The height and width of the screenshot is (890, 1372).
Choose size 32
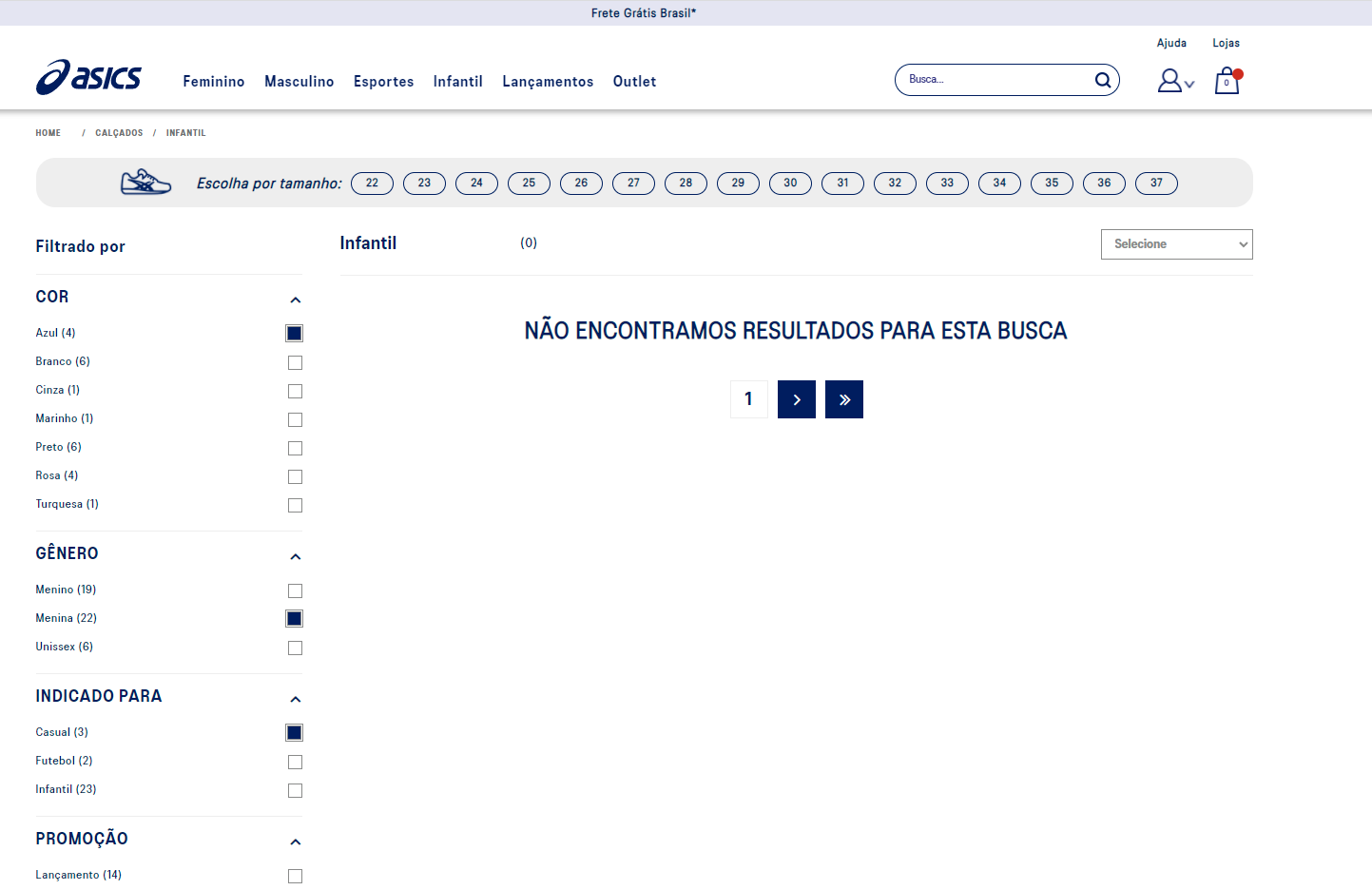895,184
